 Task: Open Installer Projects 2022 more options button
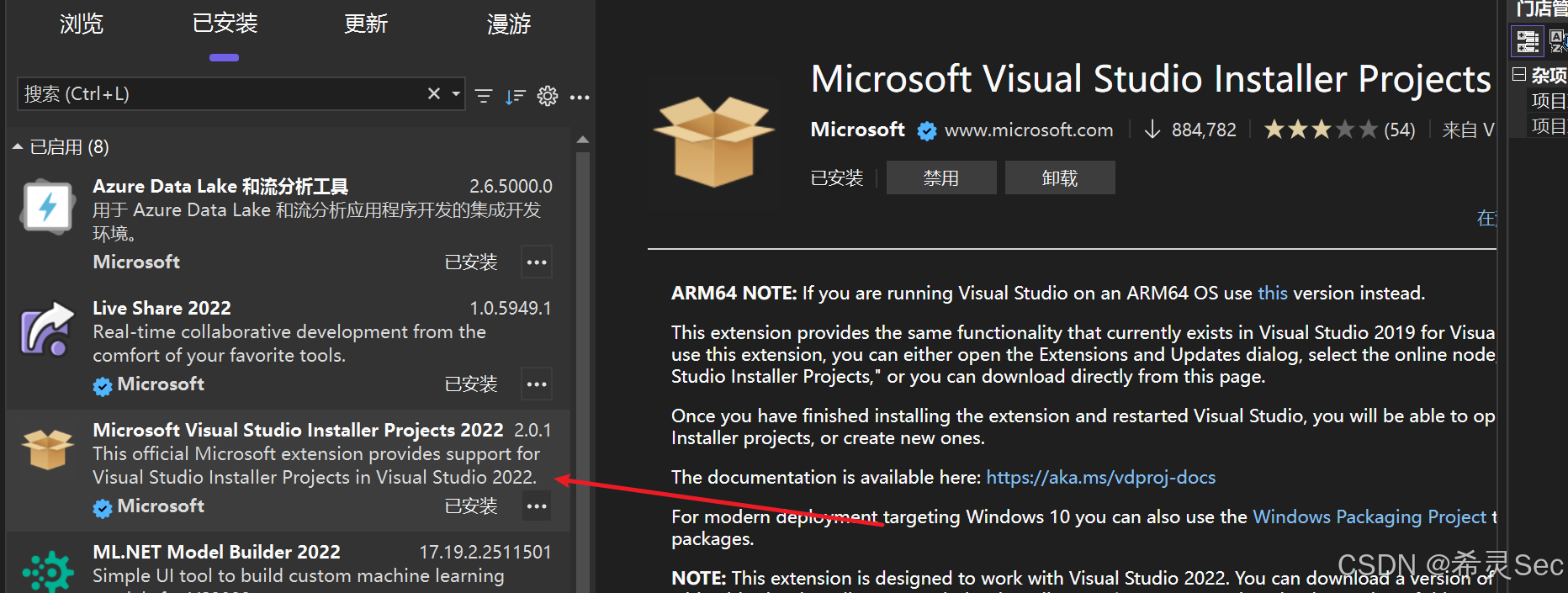[537, 506]
